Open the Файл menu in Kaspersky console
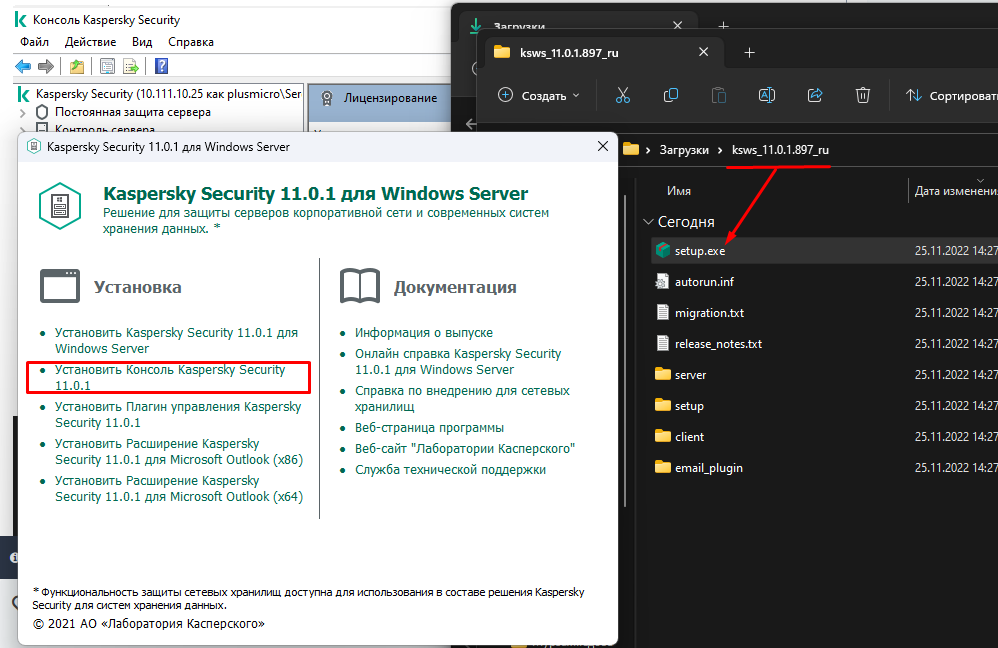The image size is (998, 648). click(x=34, y=42)
